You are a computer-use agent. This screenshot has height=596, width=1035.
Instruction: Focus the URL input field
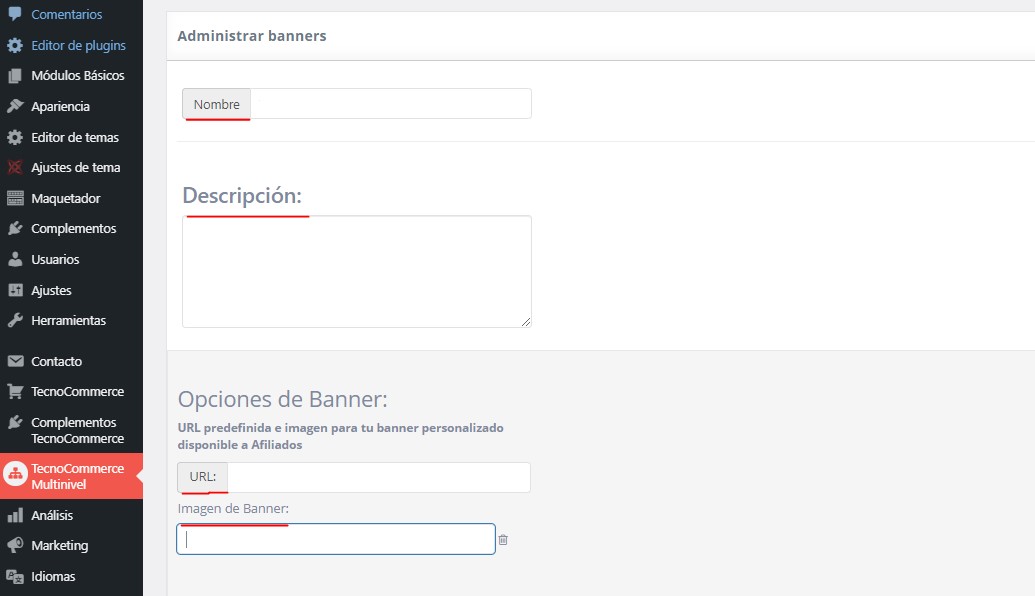click(378, 477)
